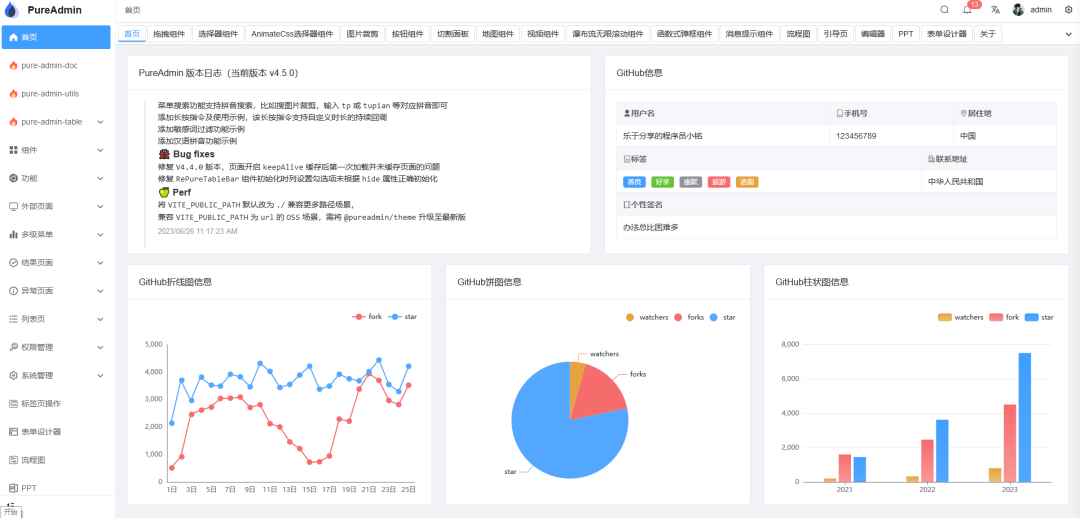
Task: Click the 功能 icon in sidebar
Action: pyautogui.click(x=13, y=178)
